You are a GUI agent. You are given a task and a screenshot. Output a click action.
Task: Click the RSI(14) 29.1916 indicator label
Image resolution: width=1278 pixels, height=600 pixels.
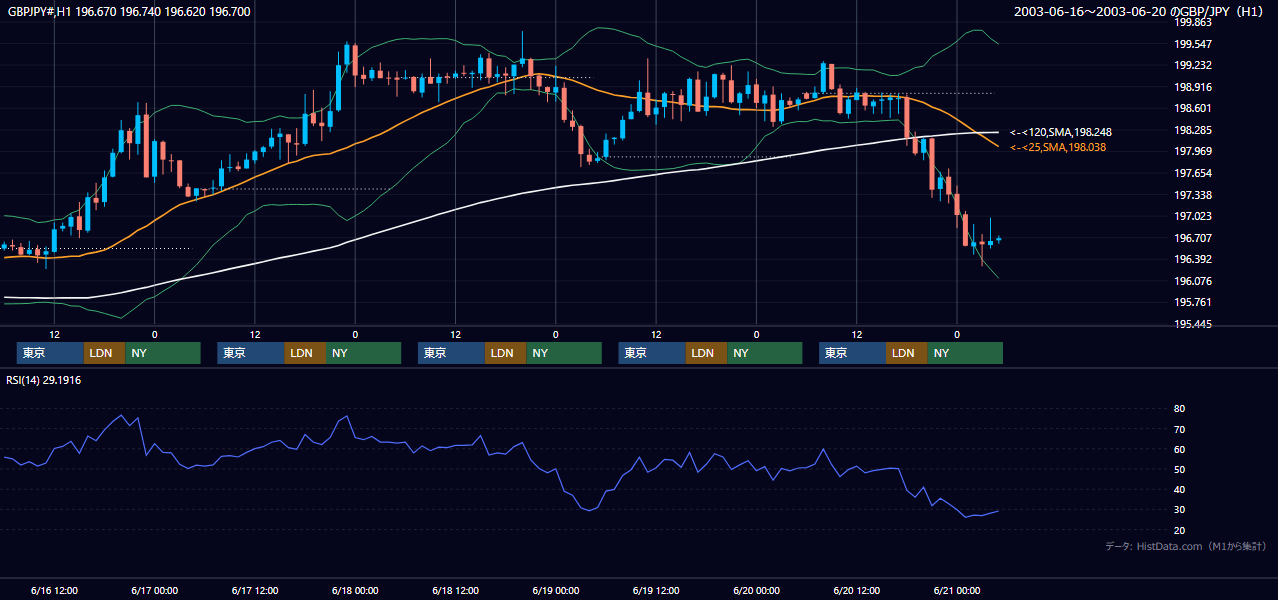(x=44, y=380)
